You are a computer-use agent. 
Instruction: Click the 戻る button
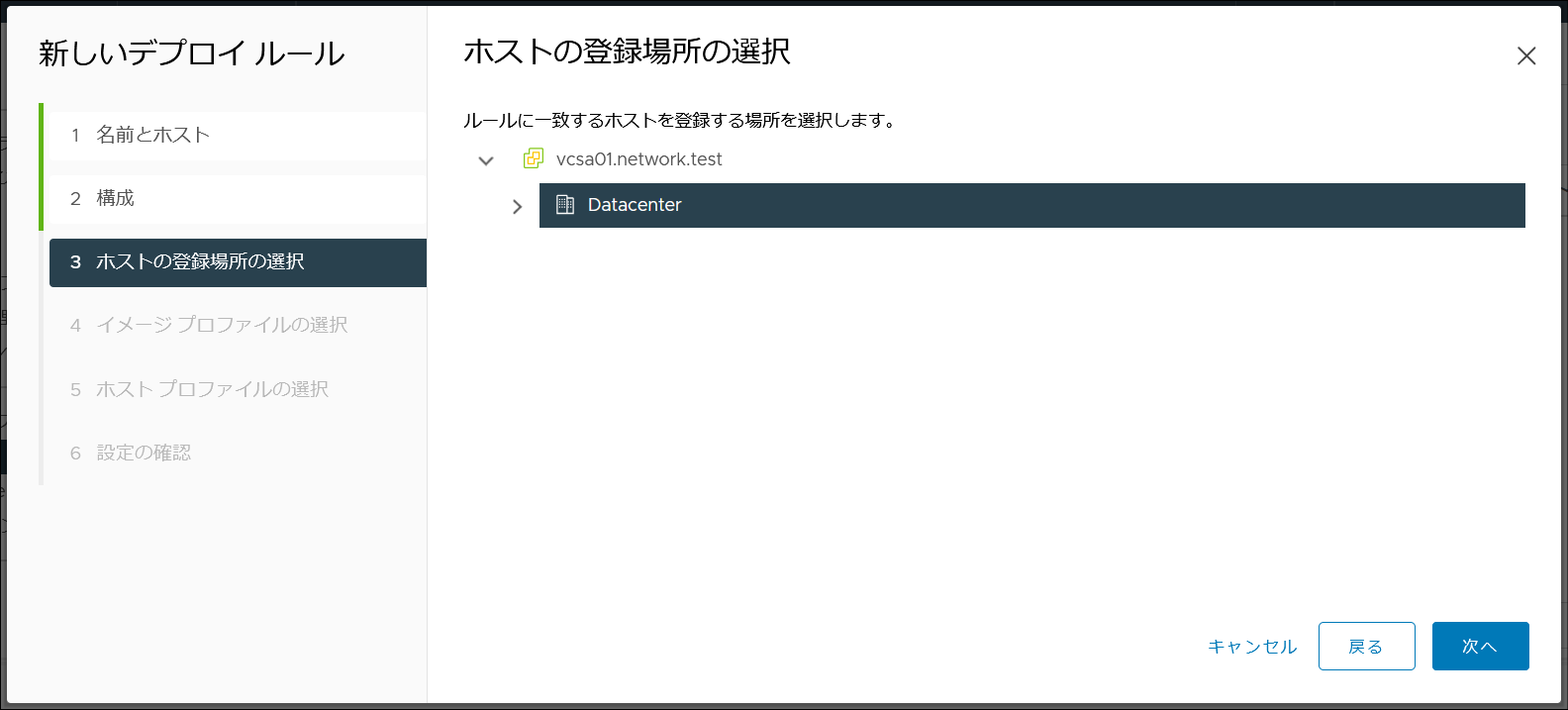pos(1366,647)
